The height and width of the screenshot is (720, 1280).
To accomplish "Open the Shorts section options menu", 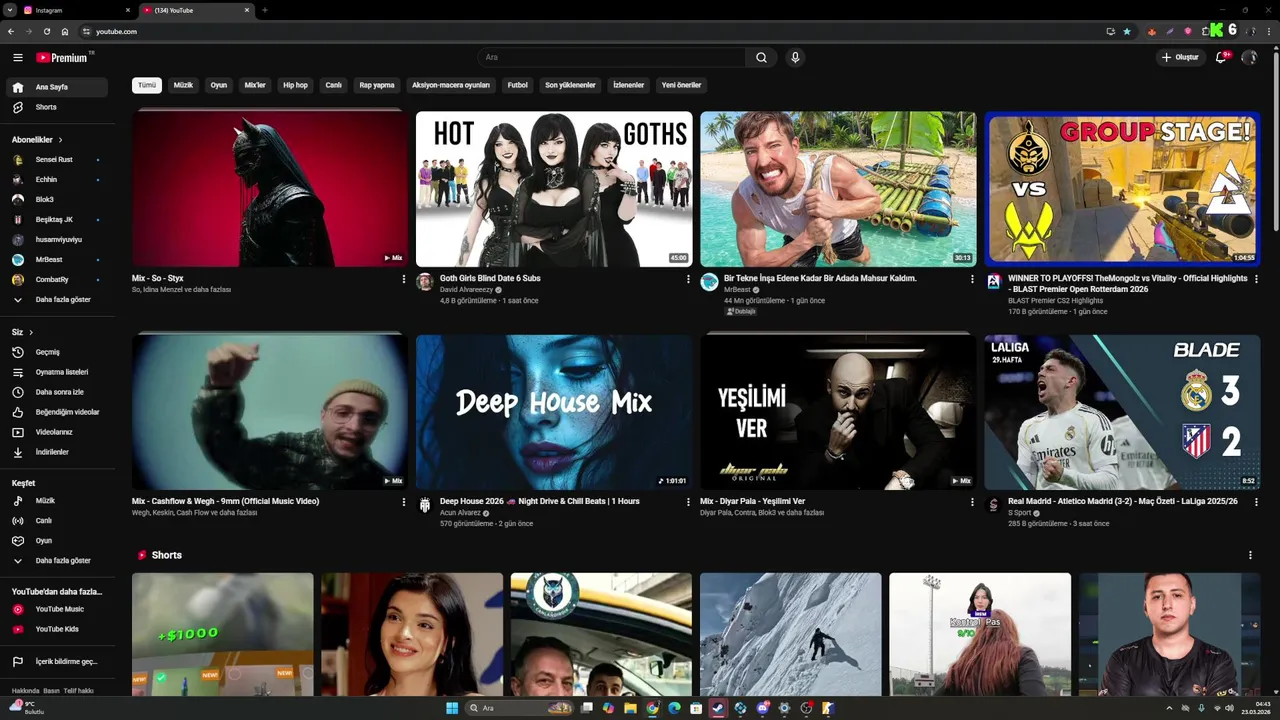I will coord(1250,555).
